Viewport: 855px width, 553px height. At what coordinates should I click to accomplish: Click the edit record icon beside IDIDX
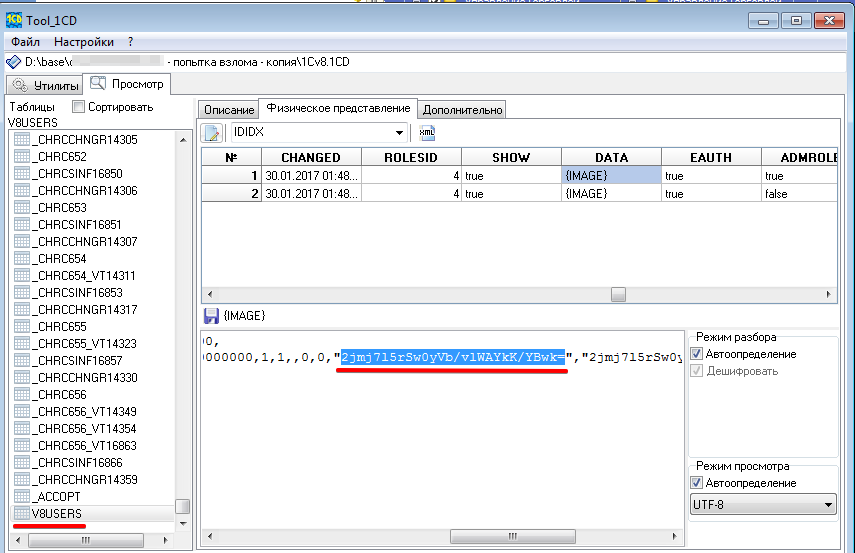pos(212,132)
